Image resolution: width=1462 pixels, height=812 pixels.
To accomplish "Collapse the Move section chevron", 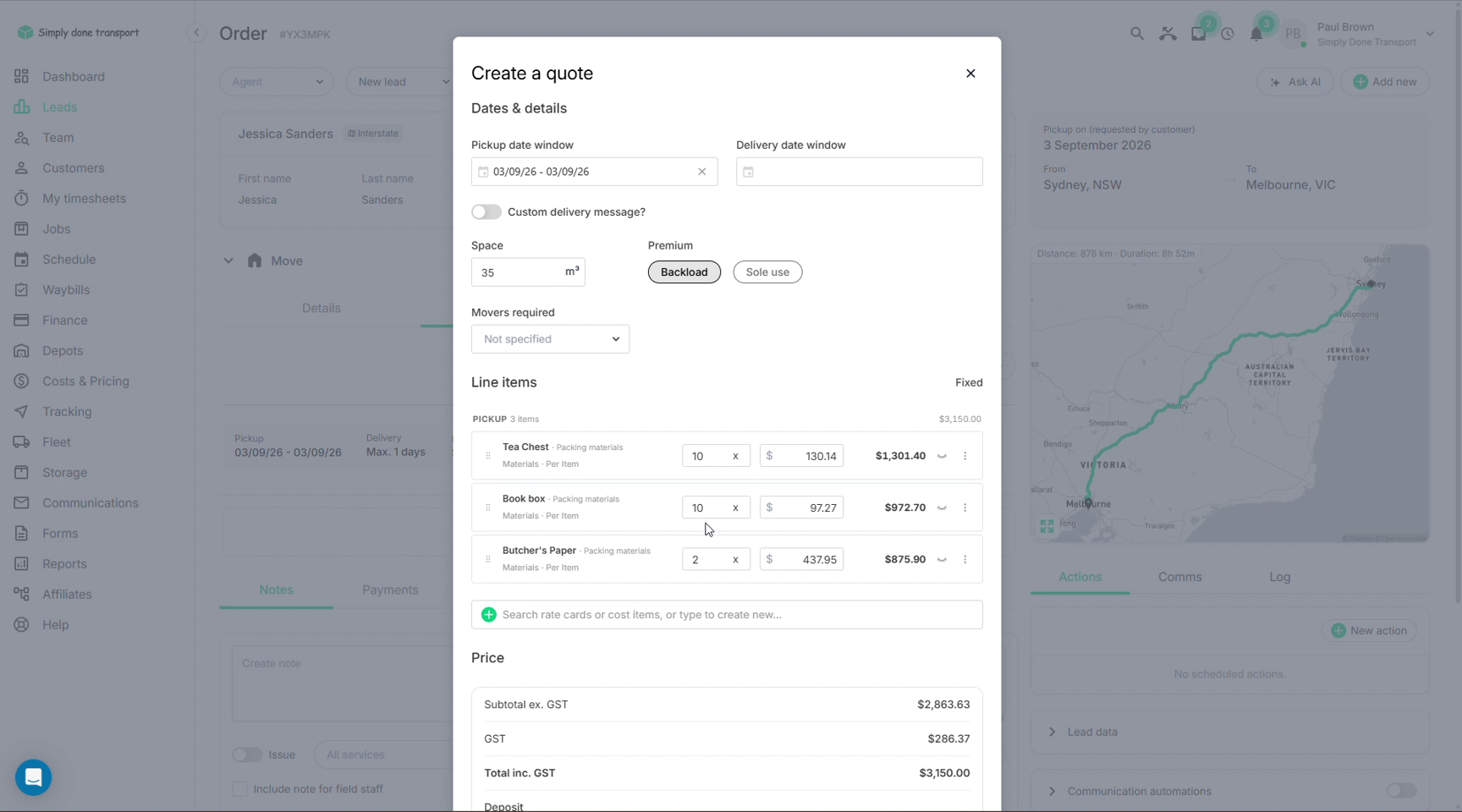I will click(x=228, y=261).
